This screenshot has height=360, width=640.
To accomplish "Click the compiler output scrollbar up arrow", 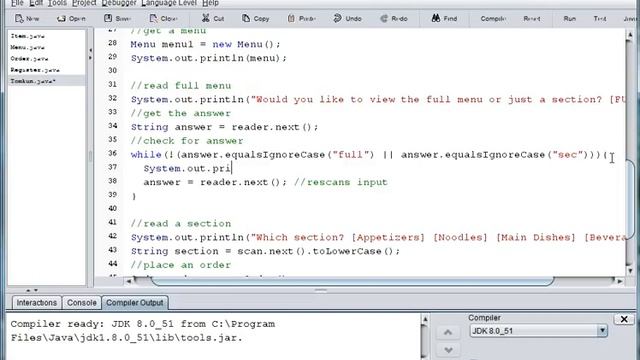I will click(425, 320).
